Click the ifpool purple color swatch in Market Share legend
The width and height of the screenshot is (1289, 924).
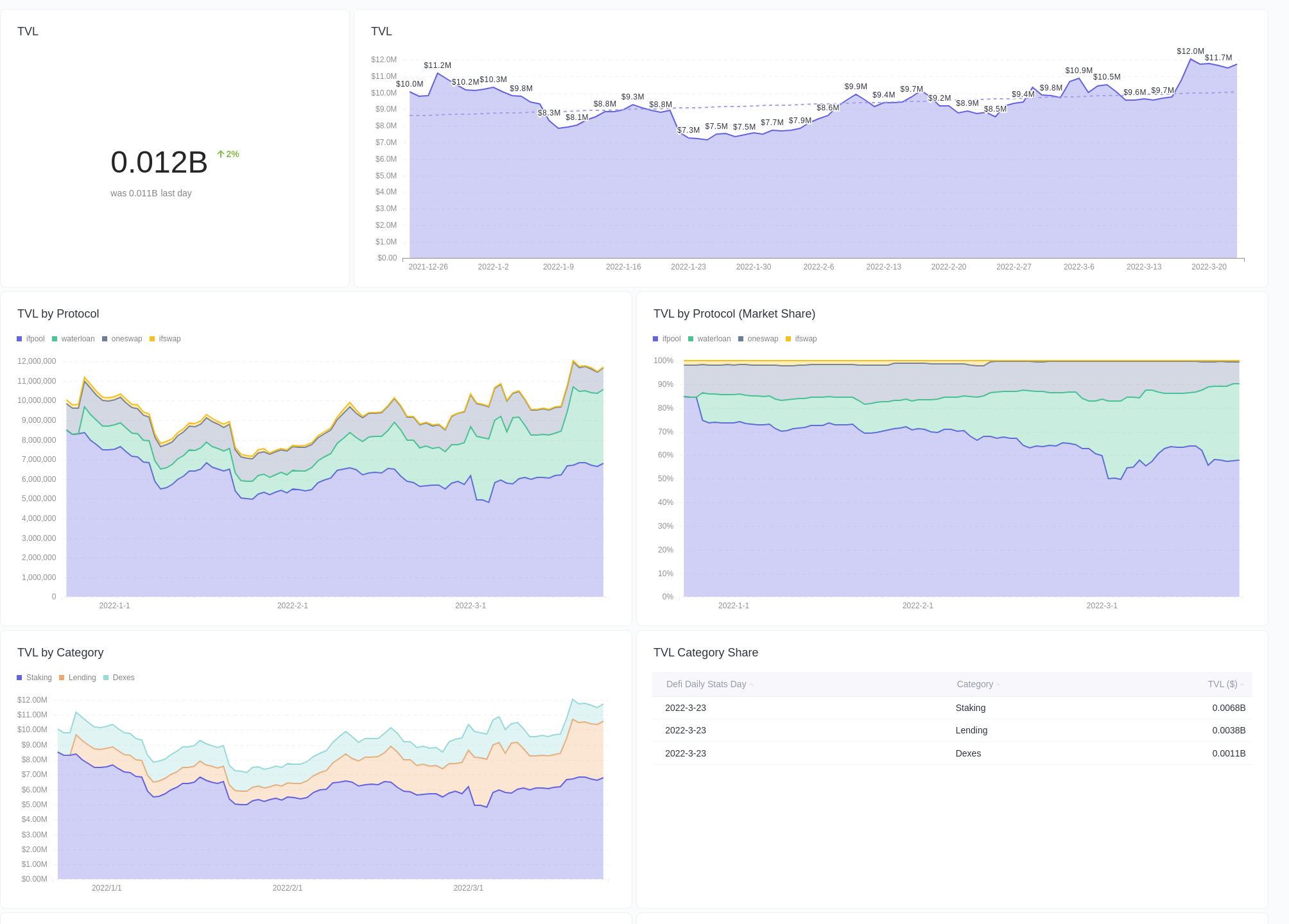[655, 338]
